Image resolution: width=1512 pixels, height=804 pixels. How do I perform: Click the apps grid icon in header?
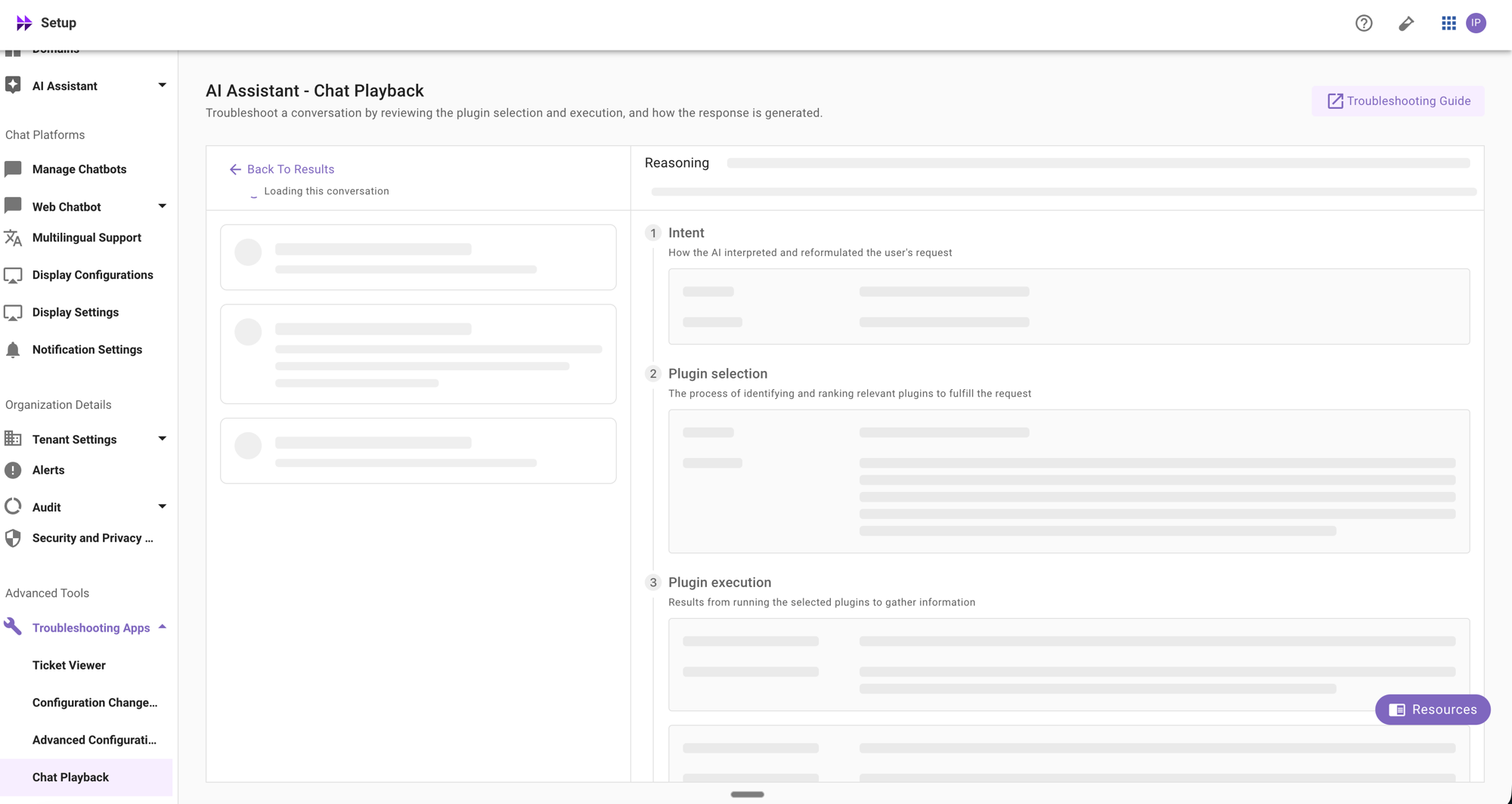click(1448, 23)
